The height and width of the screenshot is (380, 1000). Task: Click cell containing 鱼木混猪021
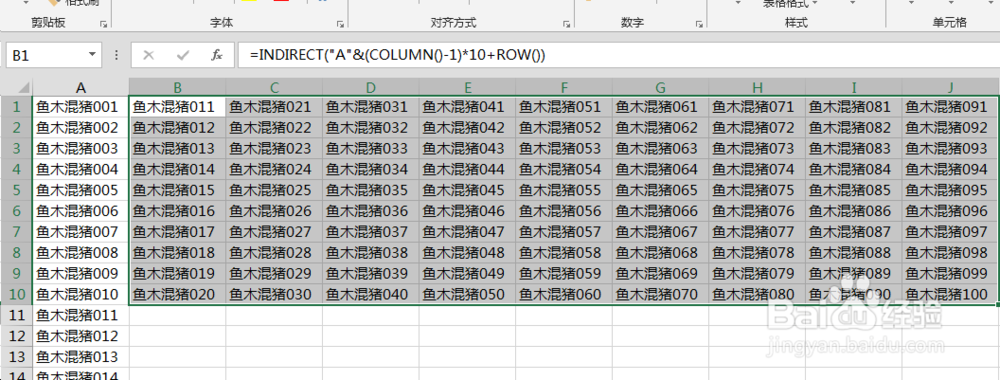coord(274,106)
